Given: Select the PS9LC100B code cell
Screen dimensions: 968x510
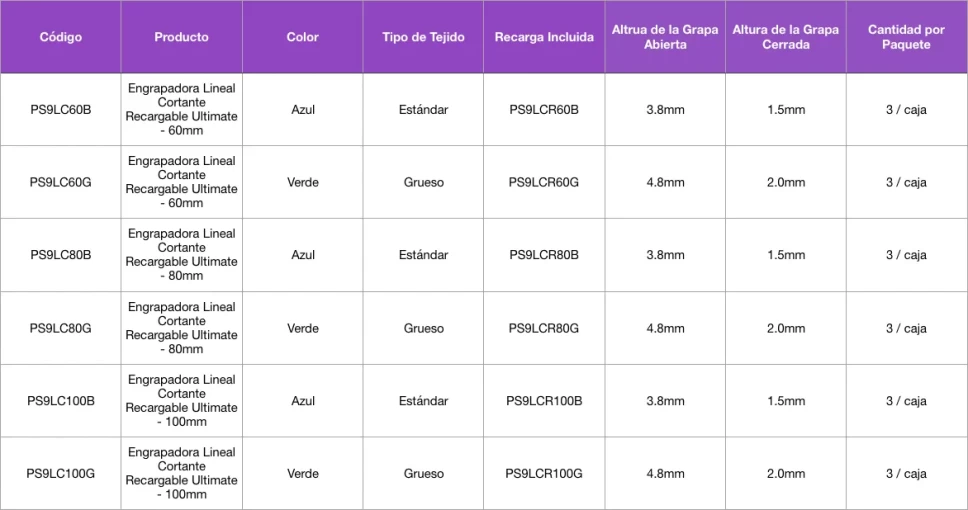Looking at the screenshot, I should 60,401.
